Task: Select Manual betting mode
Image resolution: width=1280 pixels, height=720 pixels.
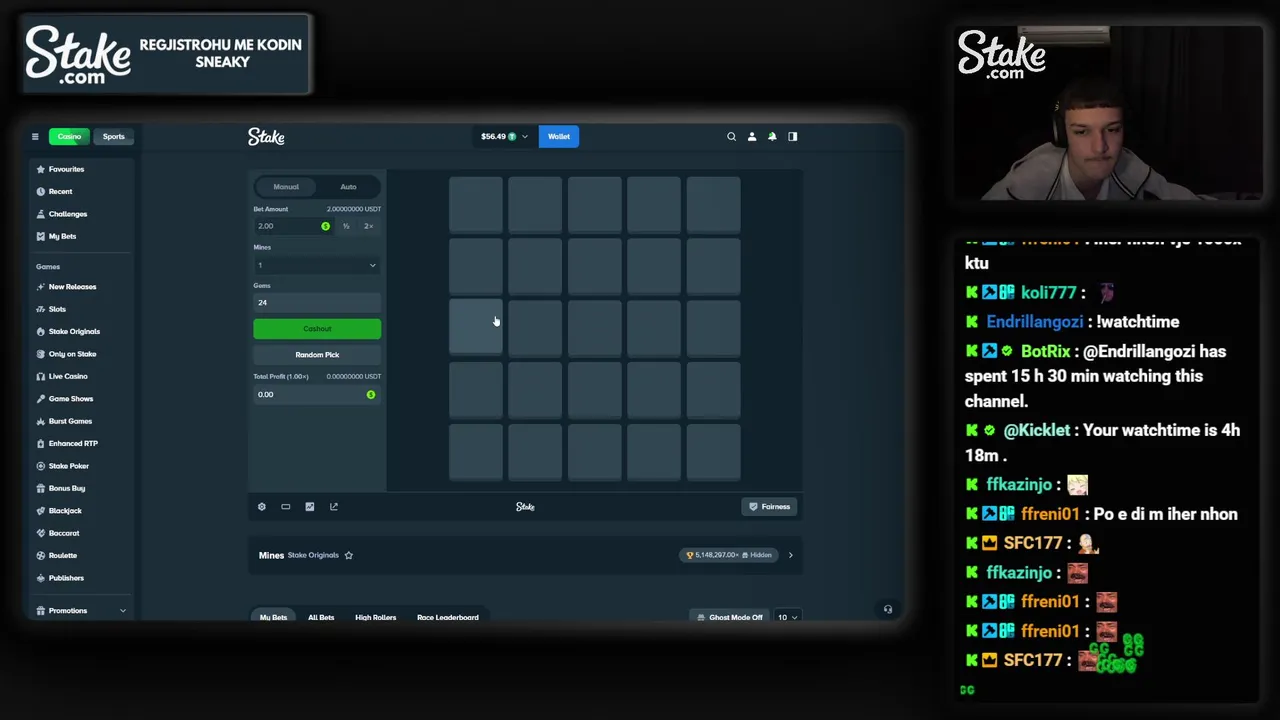Action: click(x=286, y=187)
